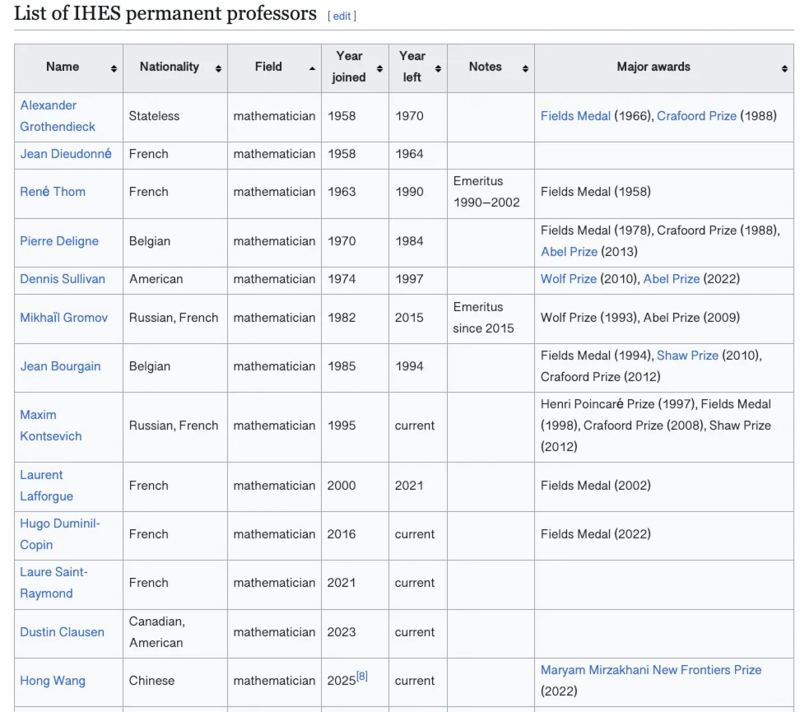
Task: Sort the table by Notes column
Action: (x=526, y=69)
